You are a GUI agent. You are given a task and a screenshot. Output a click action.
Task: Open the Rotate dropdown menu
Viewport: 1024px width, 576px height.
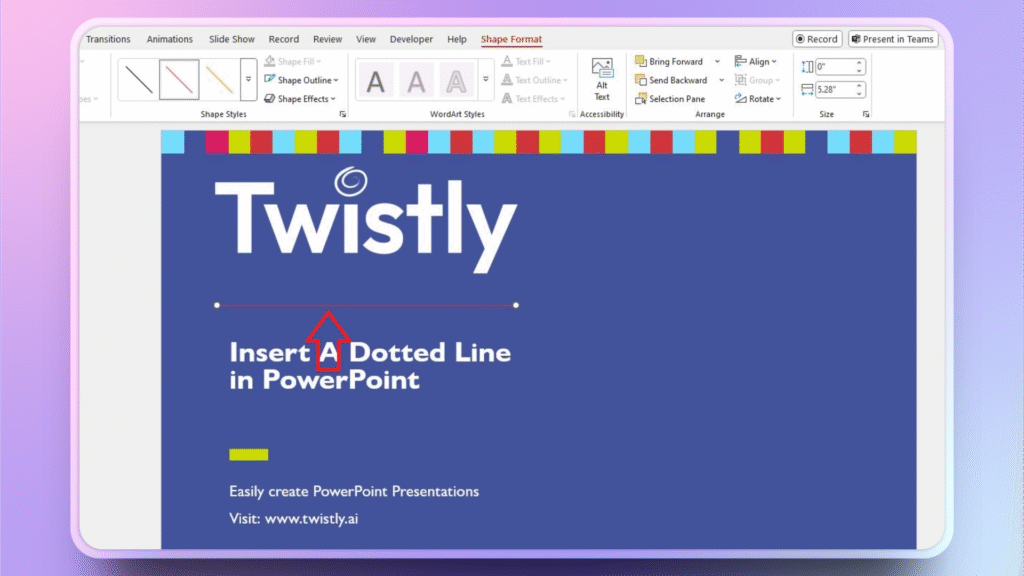coord(758,99)
